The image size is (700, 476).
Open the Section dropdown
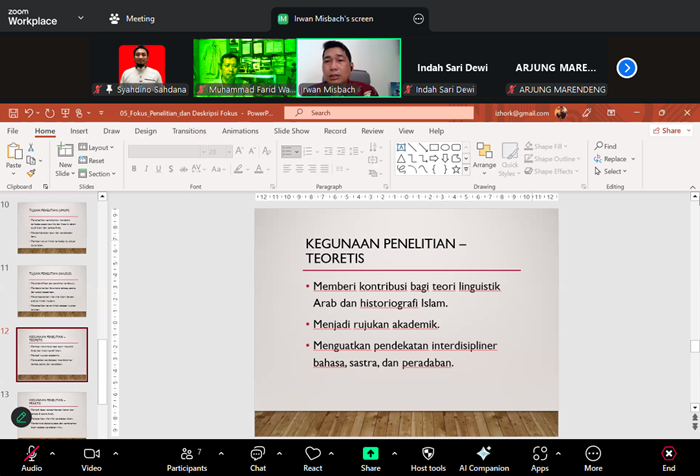(97, 173)
